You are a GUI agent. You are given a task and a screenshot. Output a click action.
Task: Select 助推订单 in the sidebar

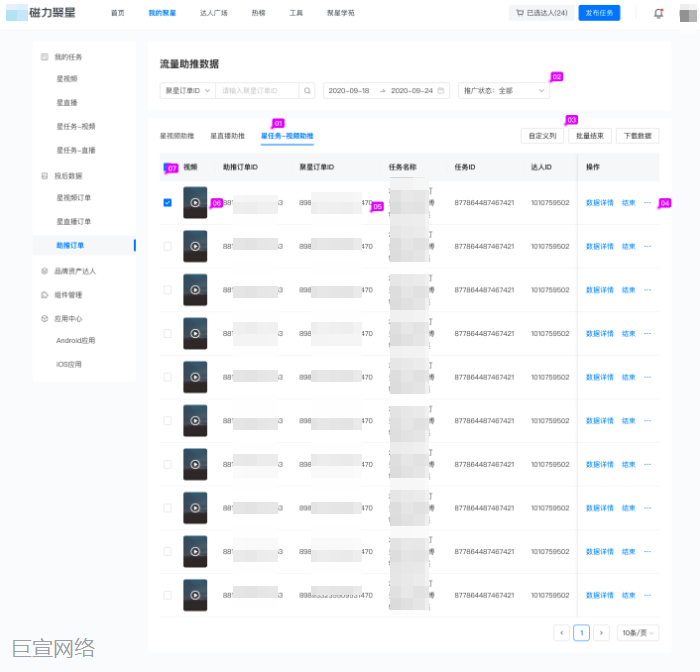pyautogui.click(x=84, y=245)
